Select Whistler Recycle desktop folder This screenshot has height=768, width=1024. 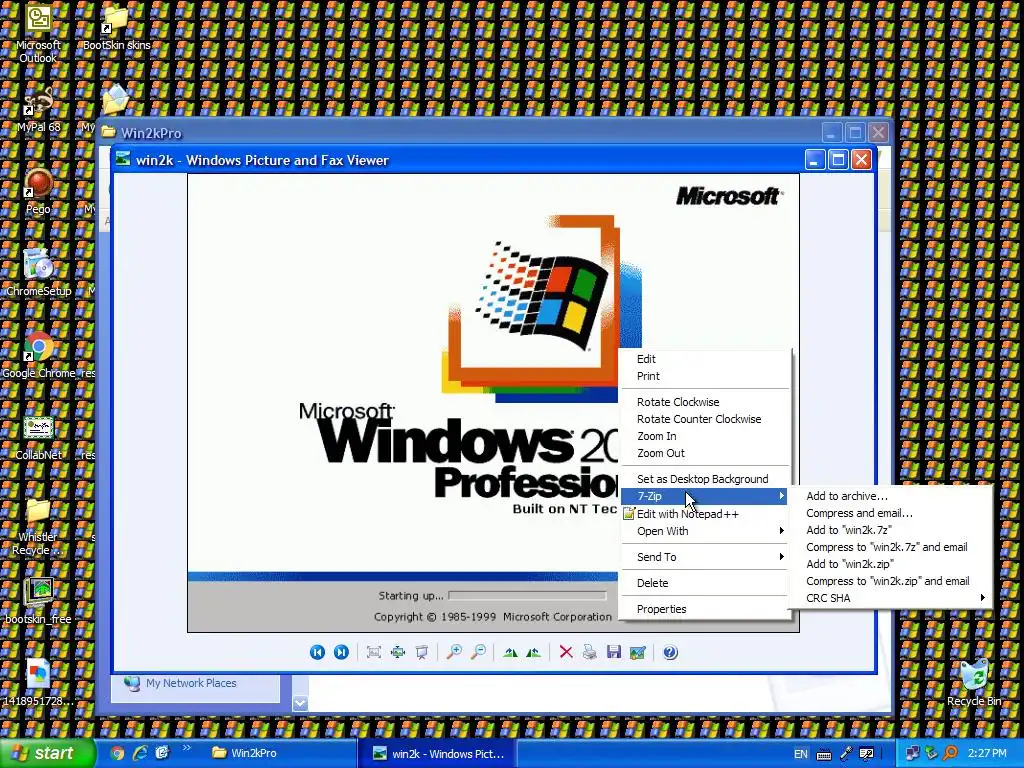coord(39,528)
